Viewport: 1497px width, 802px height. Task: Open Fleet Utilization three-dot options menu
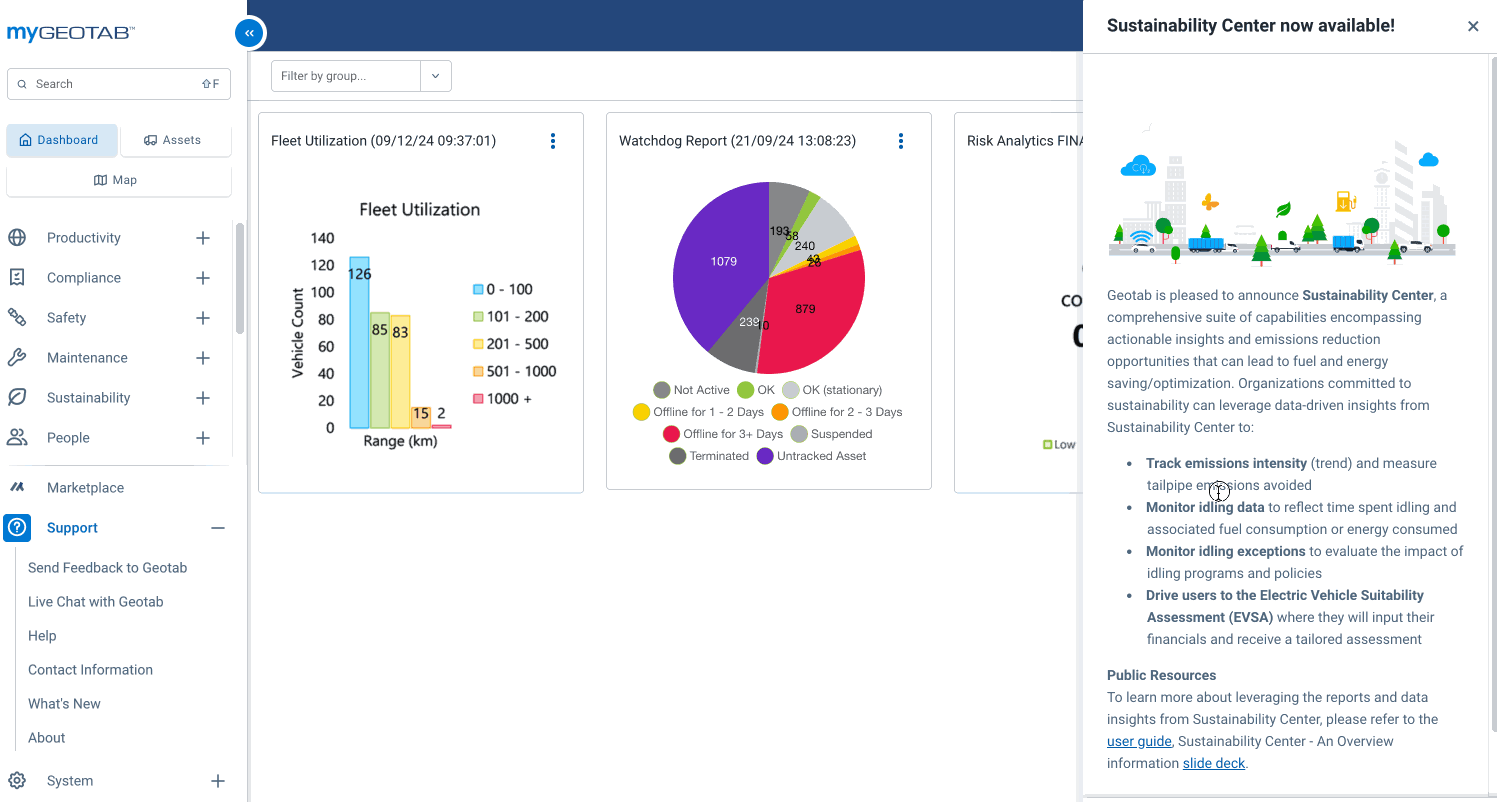(553, 141)
